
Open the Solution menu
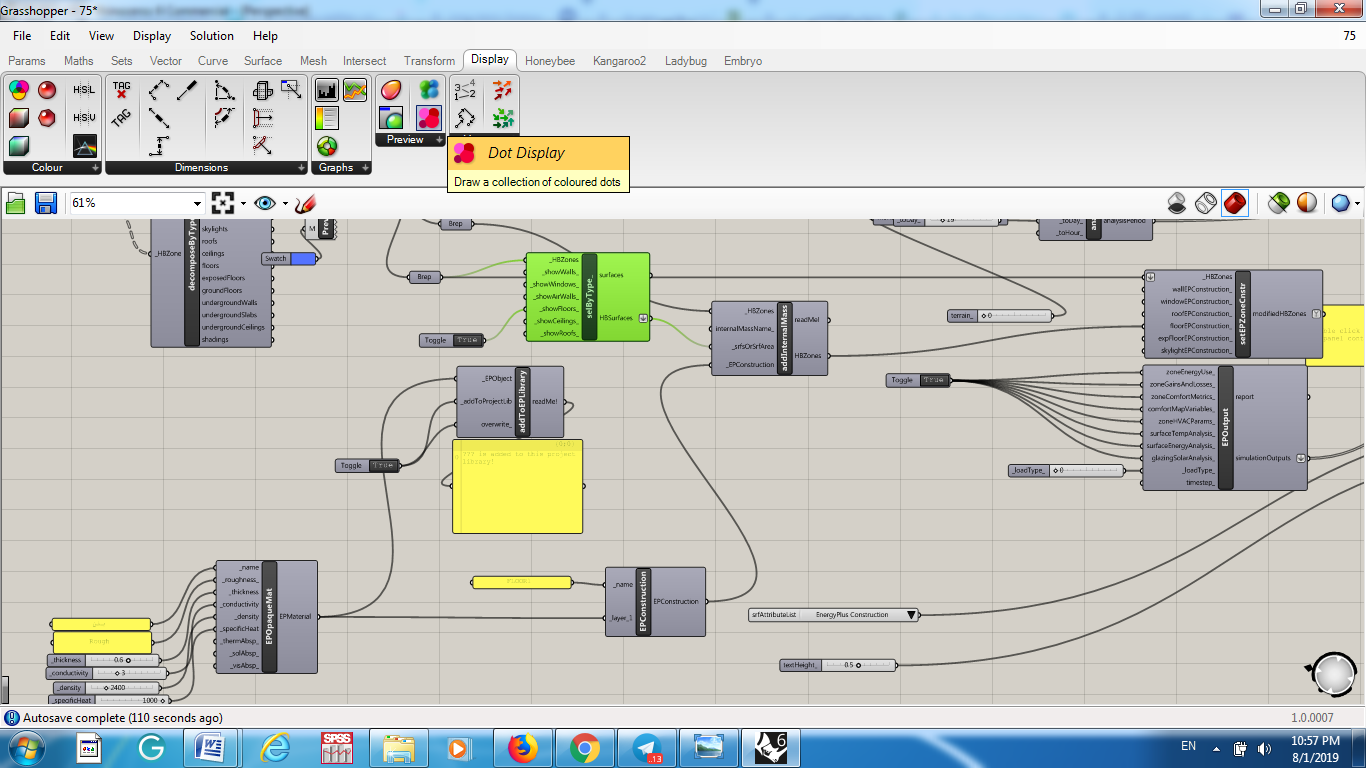pos(212,36)
